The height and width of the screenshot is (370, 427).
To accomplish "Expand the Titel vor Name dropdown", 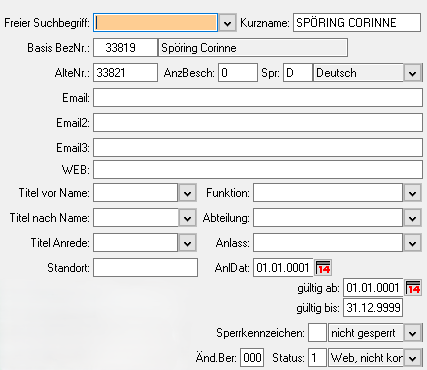I will tap(187, 193).
